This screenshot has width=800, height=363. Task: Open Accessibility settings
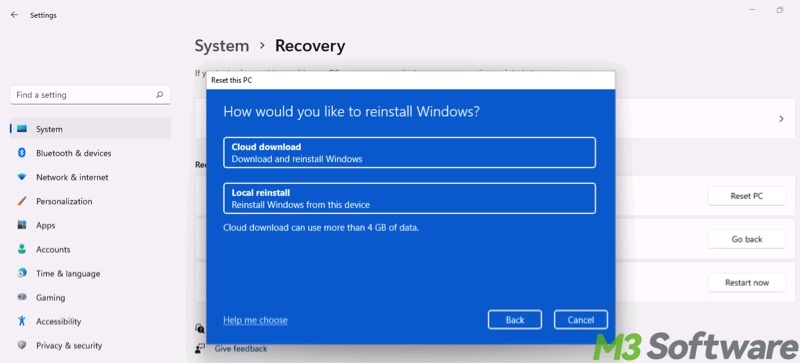pos(90,321)
